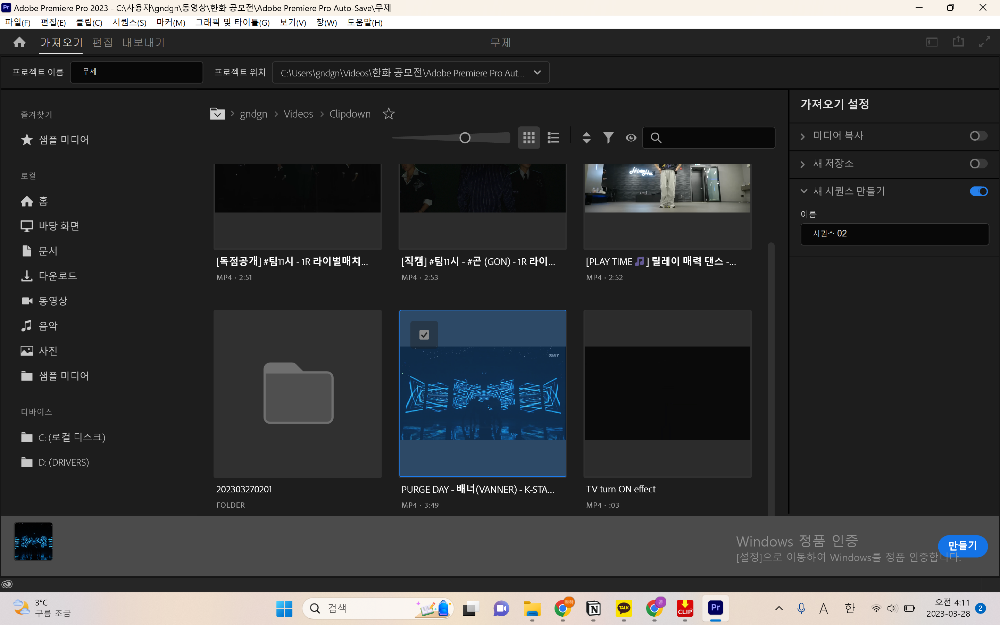Open sort order options
The width and height of the screenshot is (1000, 625).
[586, 137]
